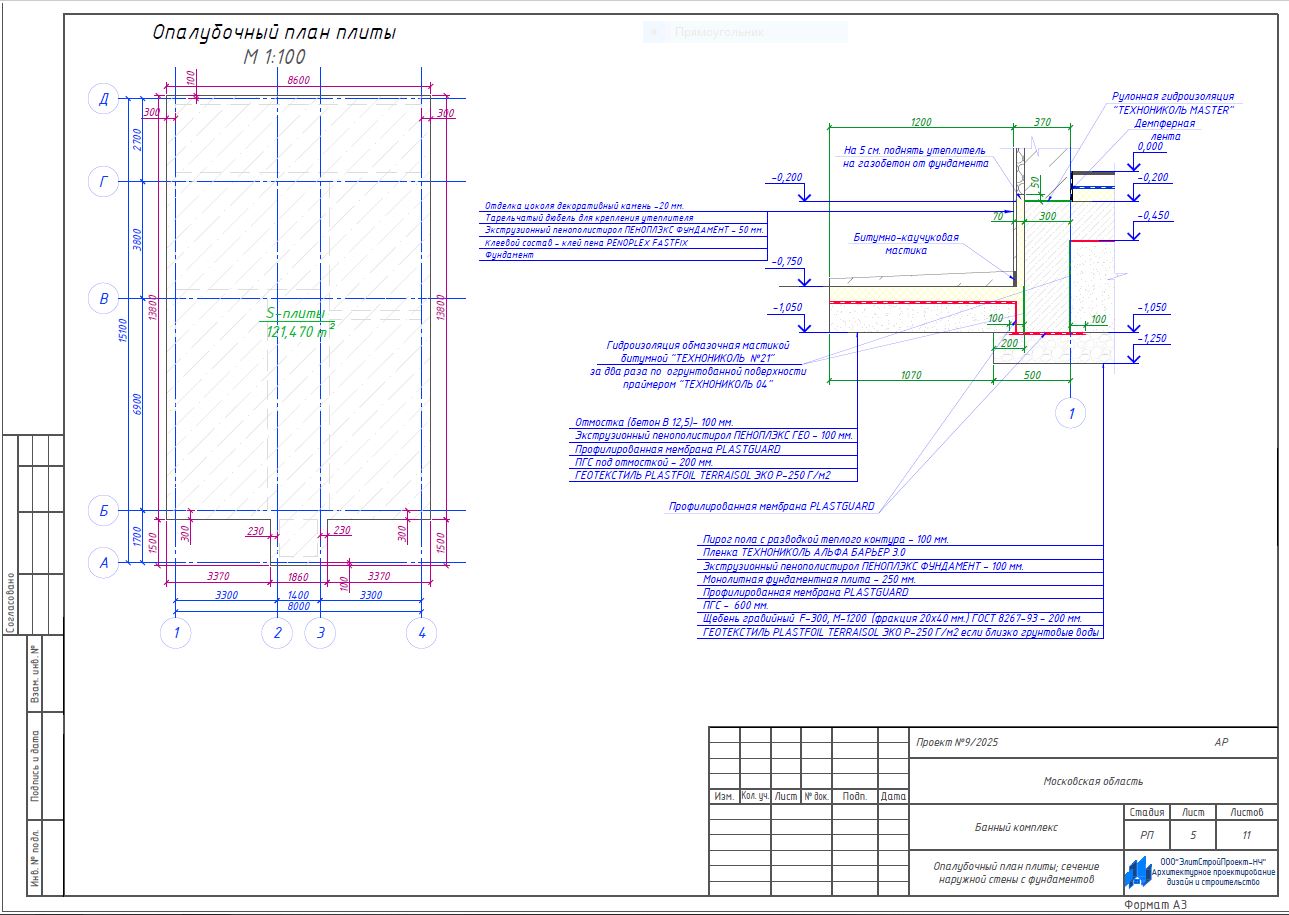
Task: Click 'ПГС под отмосткой - 200 мм.' line
Action: tap(644, 462)
